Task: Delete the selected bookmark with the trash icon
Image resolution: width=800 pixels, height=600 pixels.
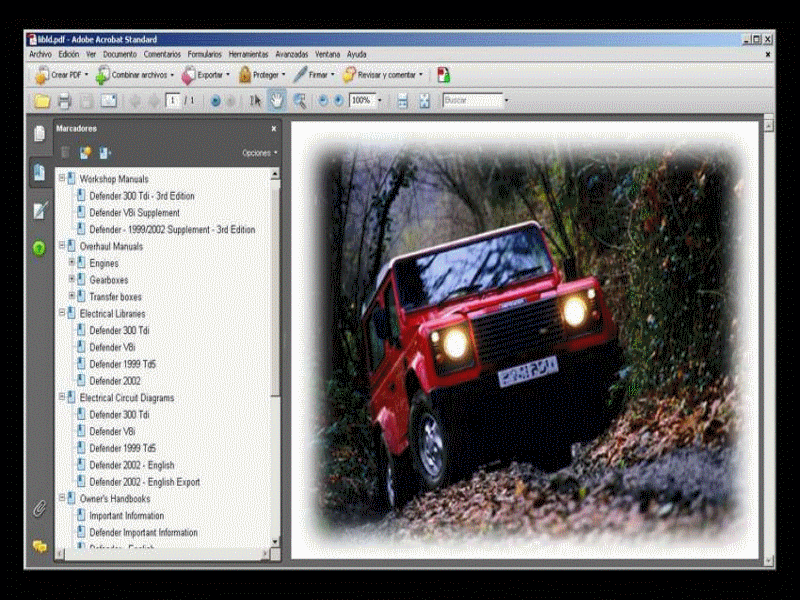Action: [x=65, y=152]
